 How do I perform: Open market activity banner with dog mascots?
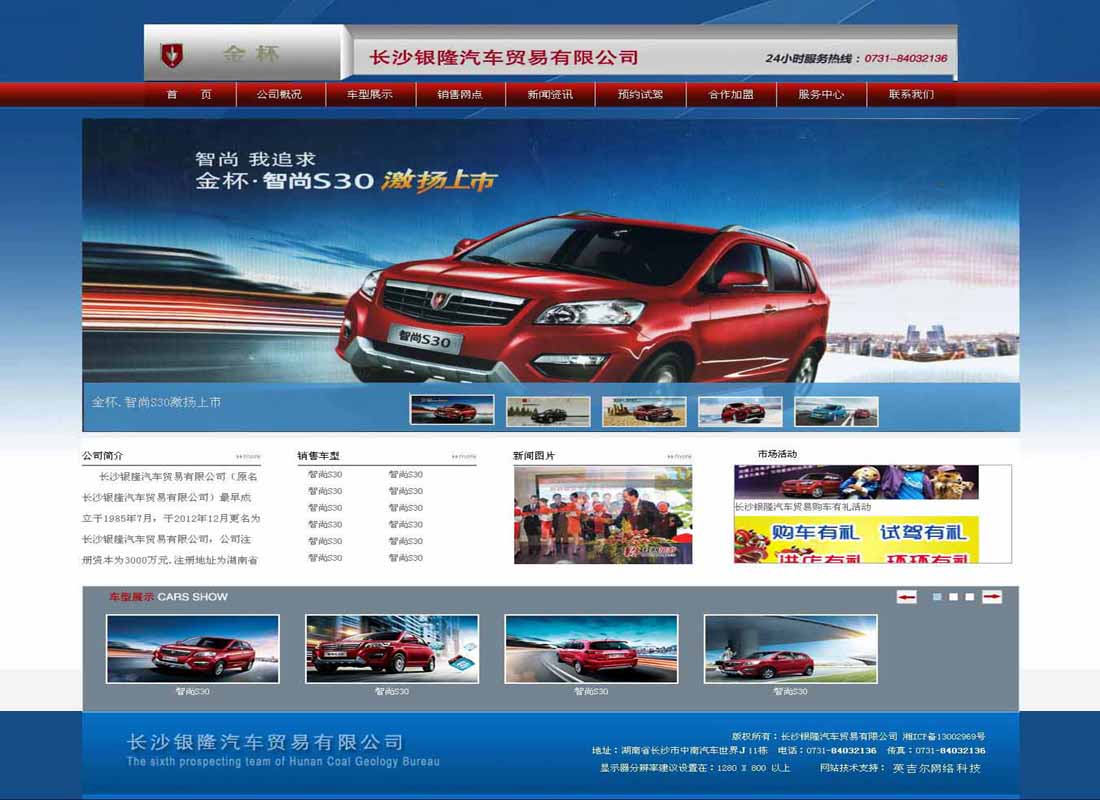[856, 482]
